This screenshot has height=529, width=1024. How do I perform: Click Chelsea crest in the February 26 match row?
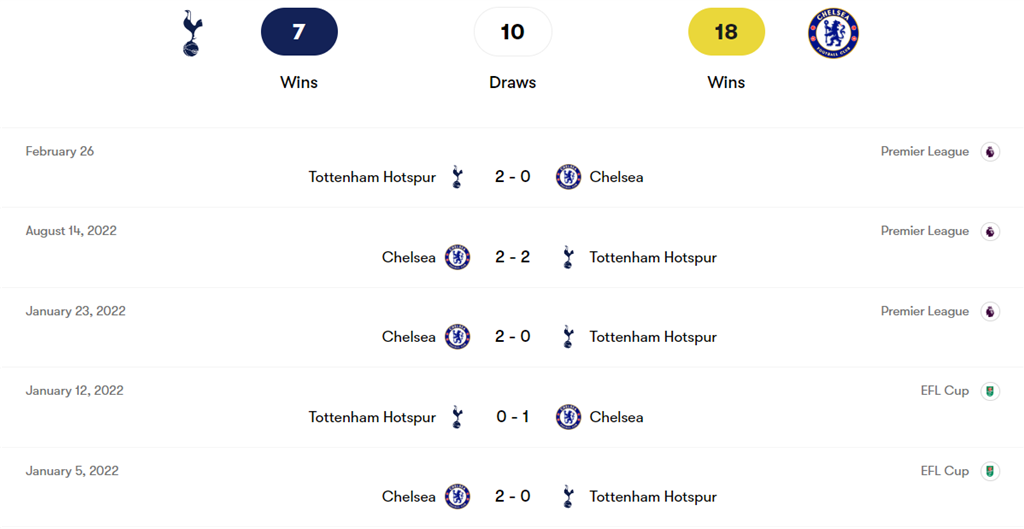[x=568, y=177]
